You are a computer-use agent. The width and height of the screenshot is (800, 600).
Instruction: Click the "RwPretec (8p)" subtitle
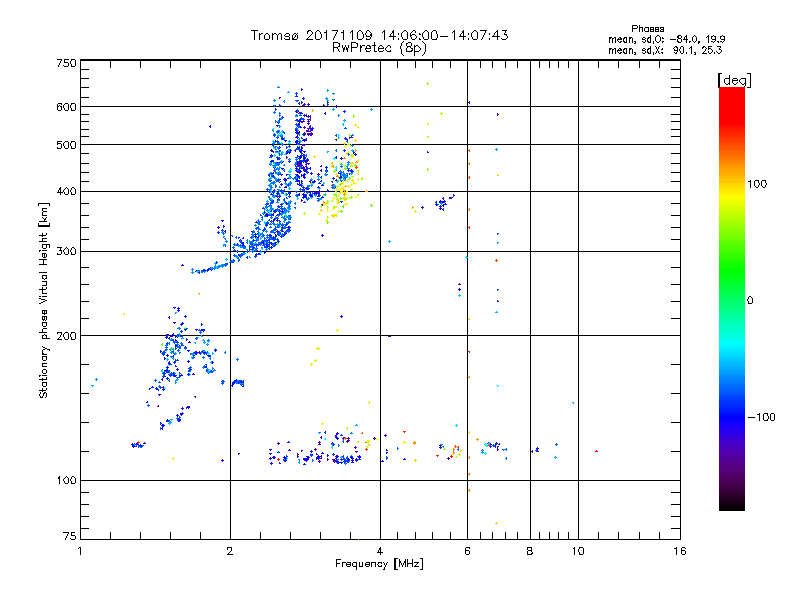[x=379, y=48]
